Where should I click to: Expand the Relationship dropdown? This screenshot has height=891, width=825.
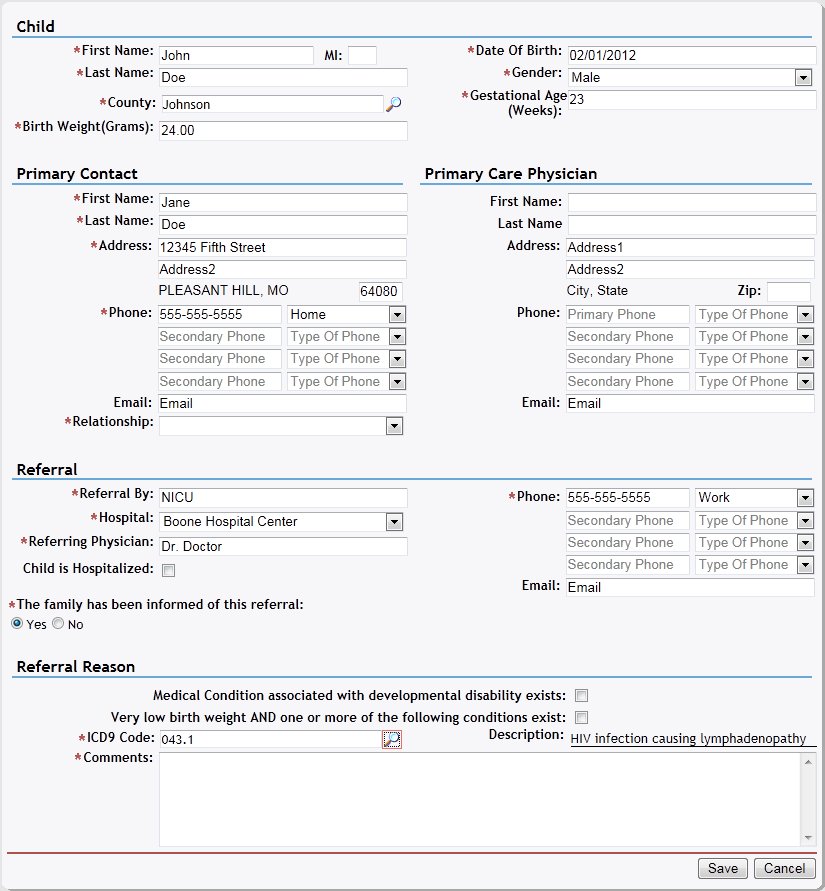coord(395,427)
